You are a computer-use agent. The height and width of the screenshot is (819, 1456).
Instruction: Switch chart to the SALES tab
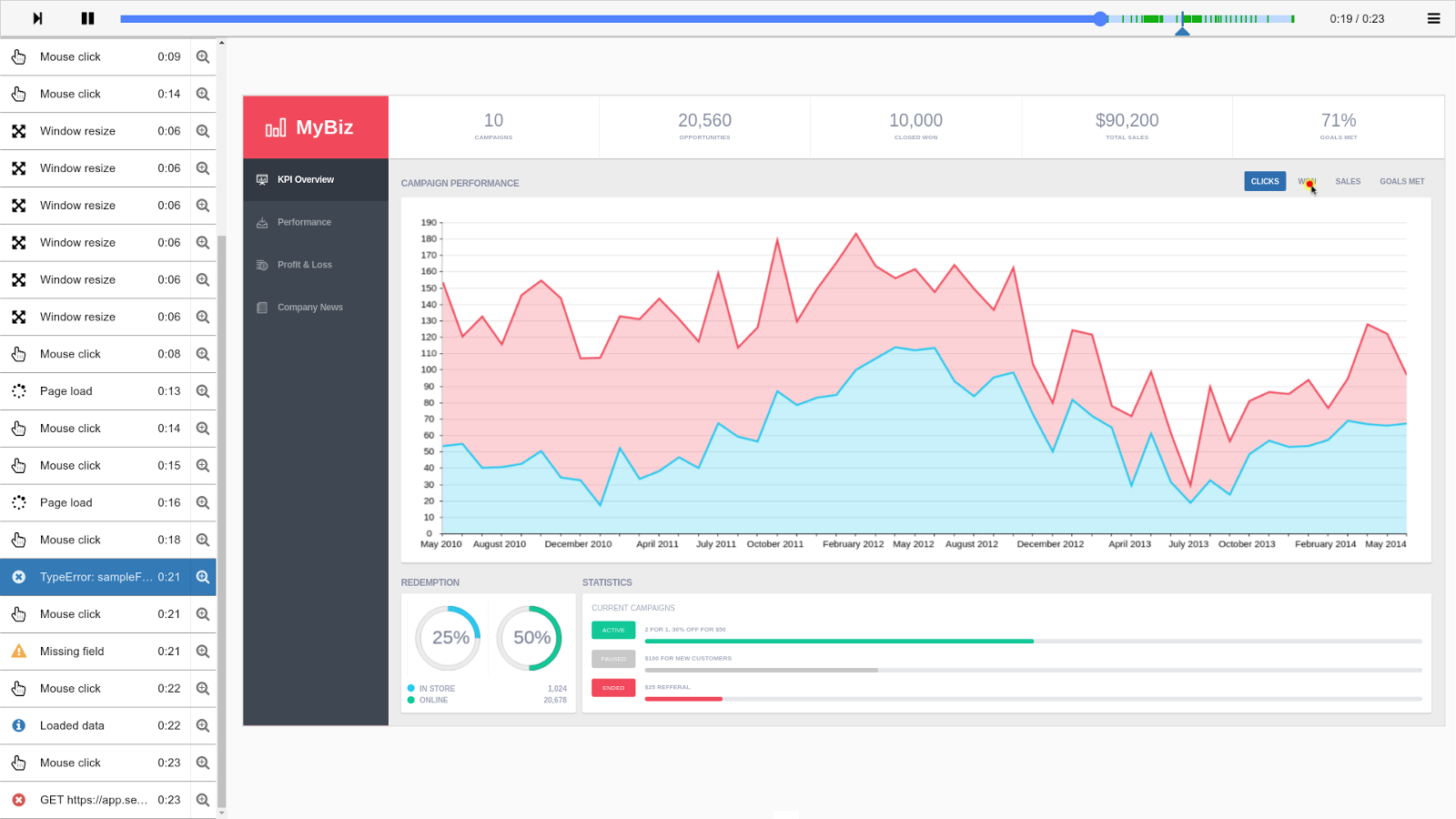pos(1348,181)
